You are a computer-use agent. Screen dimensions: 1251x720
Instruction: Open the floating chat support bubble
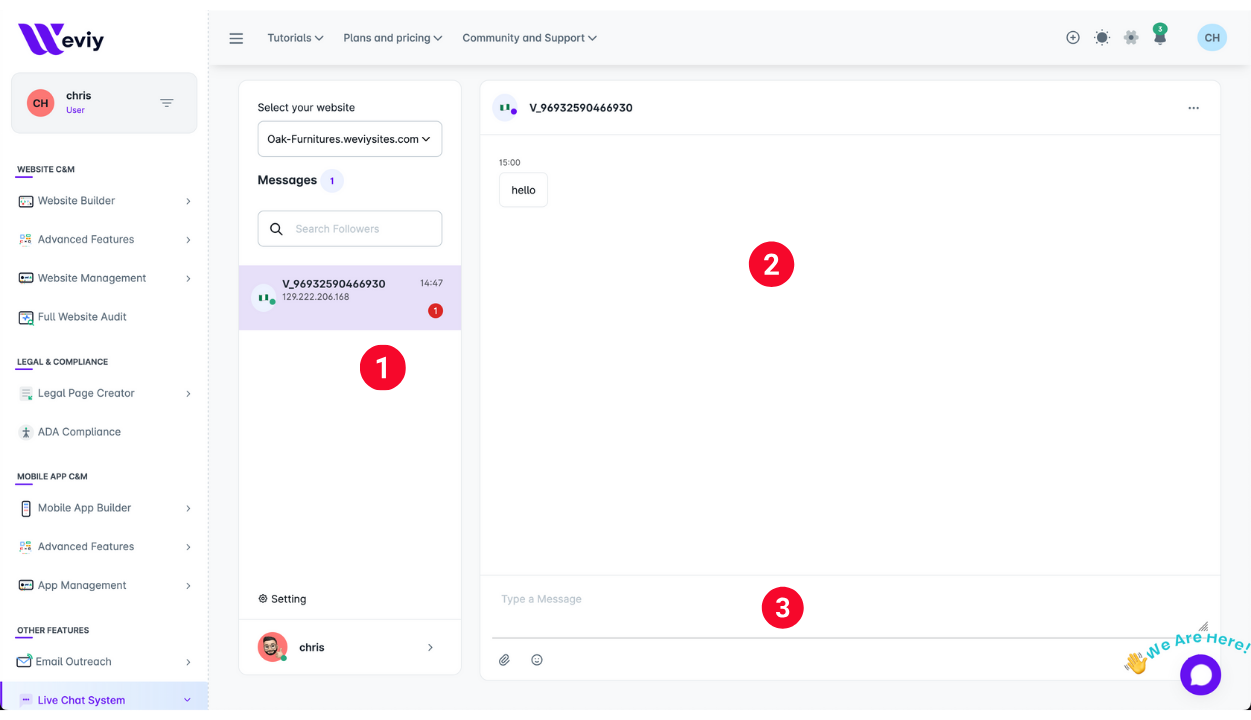(1200, 675)
